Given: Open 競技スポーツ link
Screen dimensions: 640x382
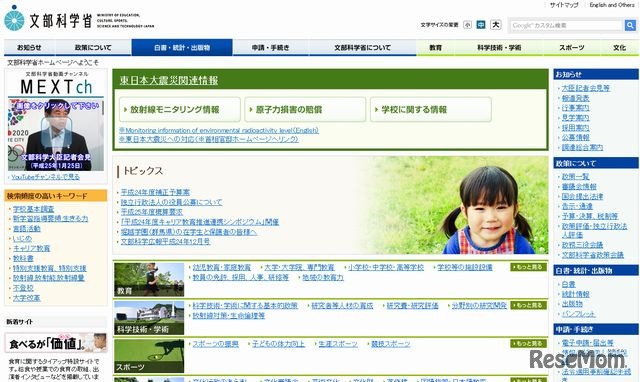Looking at the screenshot, I should (x=390, y=344).
